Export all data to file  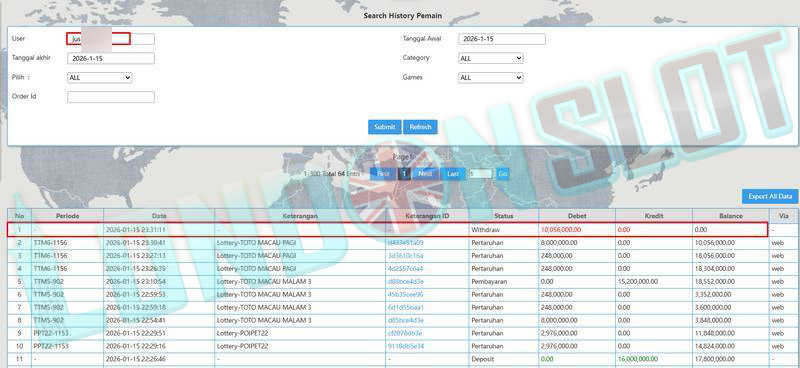click(x=770, y=197)
